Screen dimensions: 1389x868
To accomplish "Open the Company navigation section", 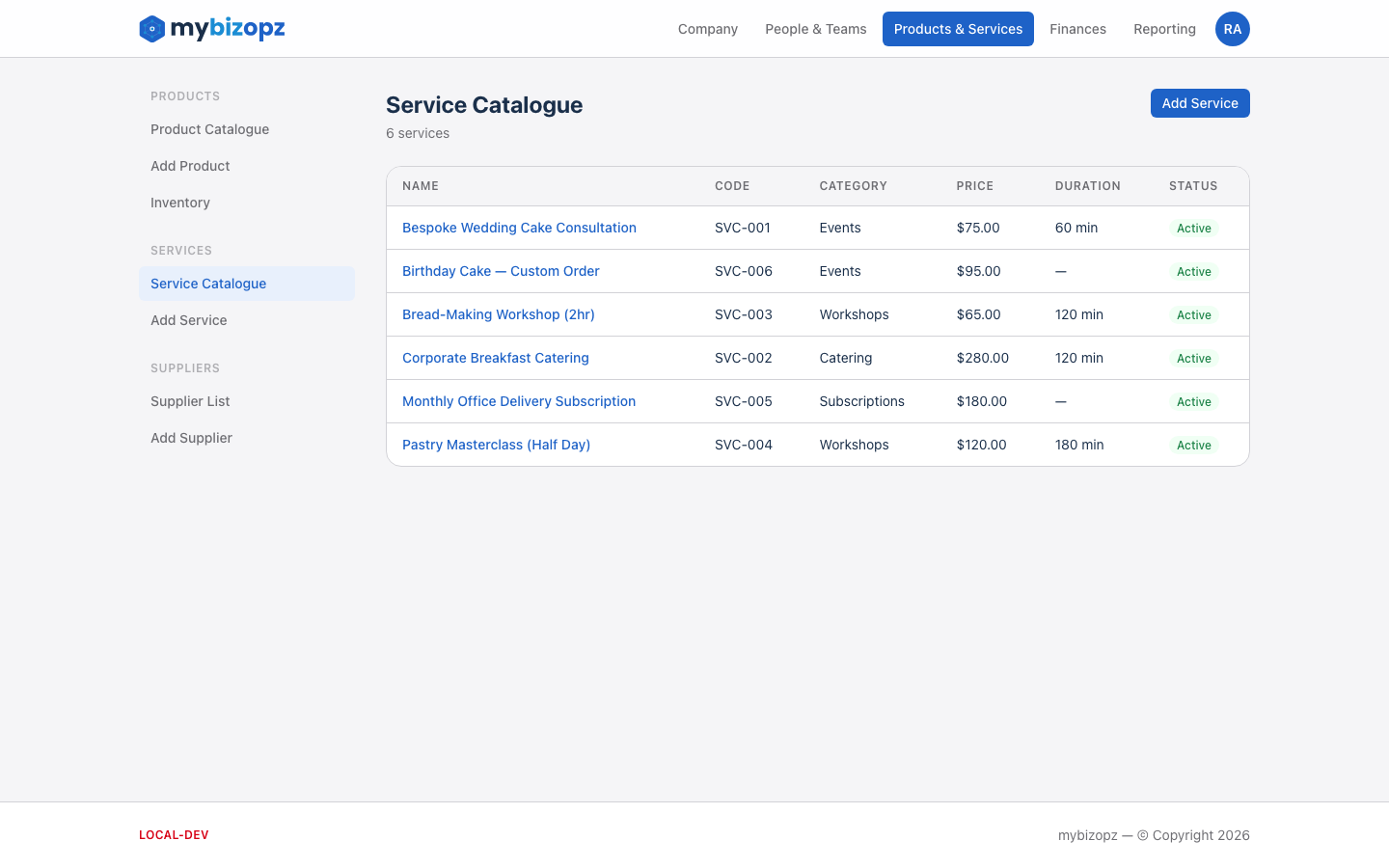I will pyautogui.click(x=707, y=29).
